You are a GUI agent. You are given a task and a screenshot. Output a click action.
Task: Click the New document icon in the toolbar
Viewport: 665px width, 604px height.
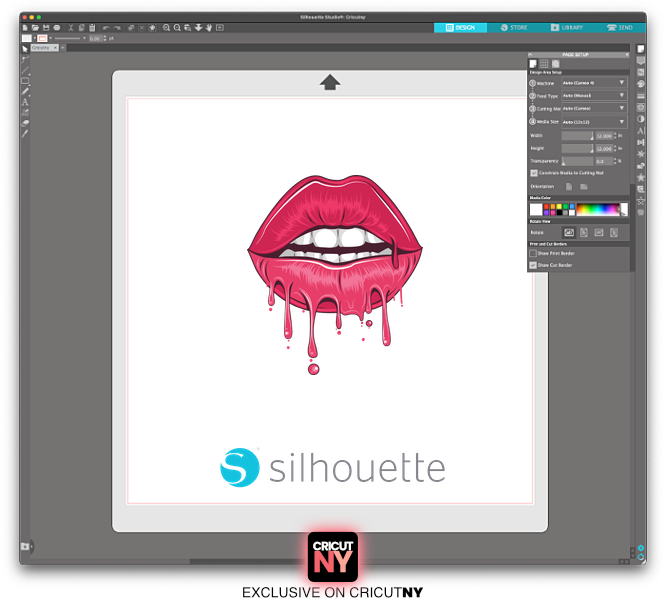[25, 28]
